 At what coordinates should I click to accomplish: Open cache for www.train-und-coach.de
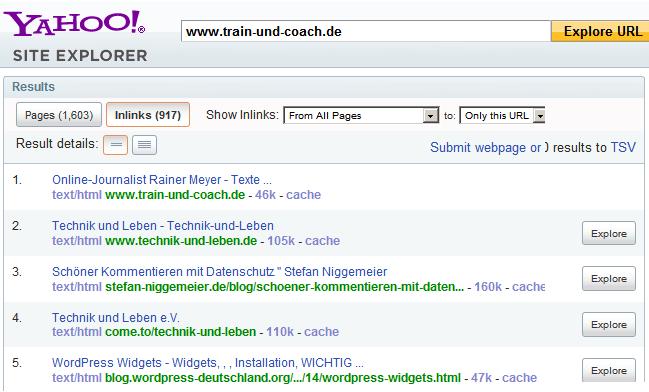303,195
